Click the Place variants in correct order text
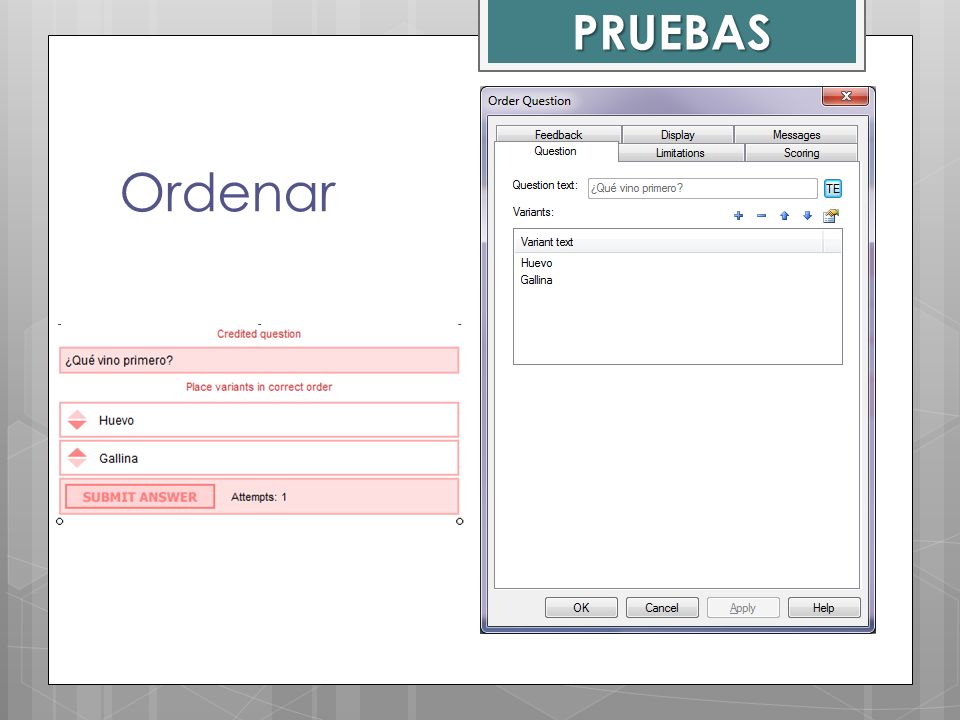This screenshot has width=960, height=720. (x=259, y=387)
